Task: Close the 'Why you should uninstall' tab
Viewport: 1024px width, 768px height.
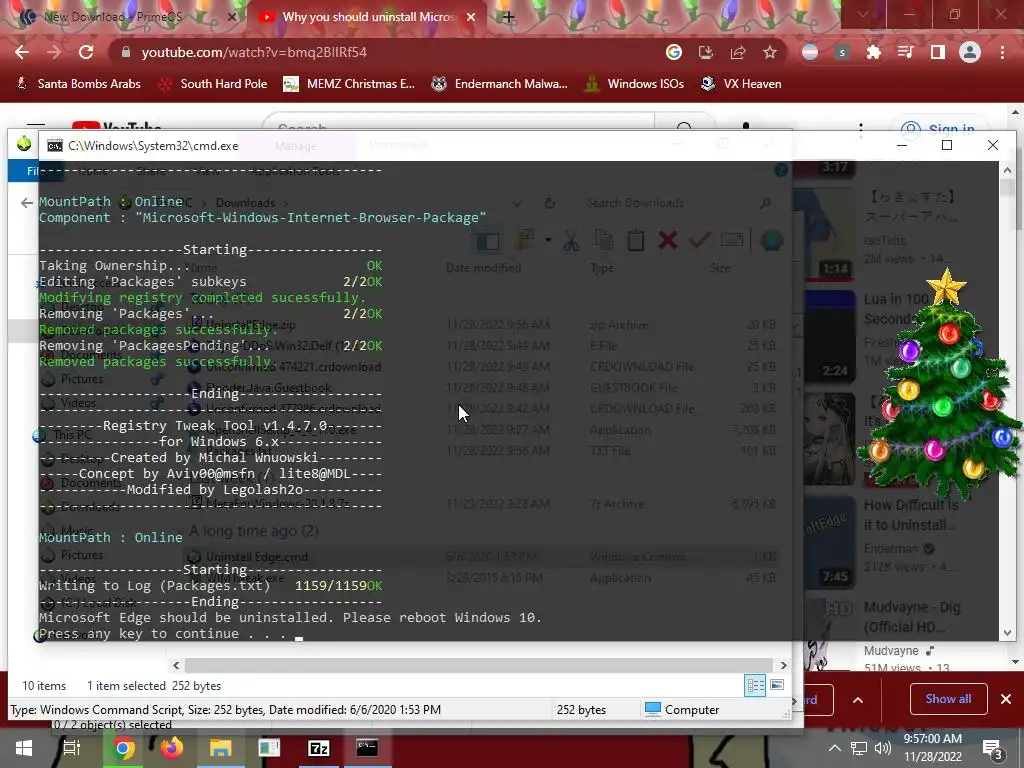Action: click(471, 18)
